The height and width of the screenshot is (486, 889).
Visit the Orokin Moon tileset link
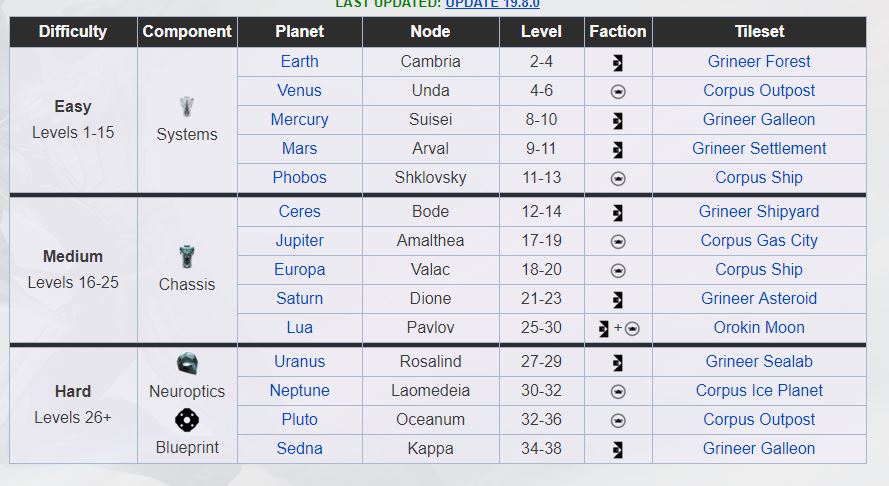pyautogui.click(x=759, y=328)
